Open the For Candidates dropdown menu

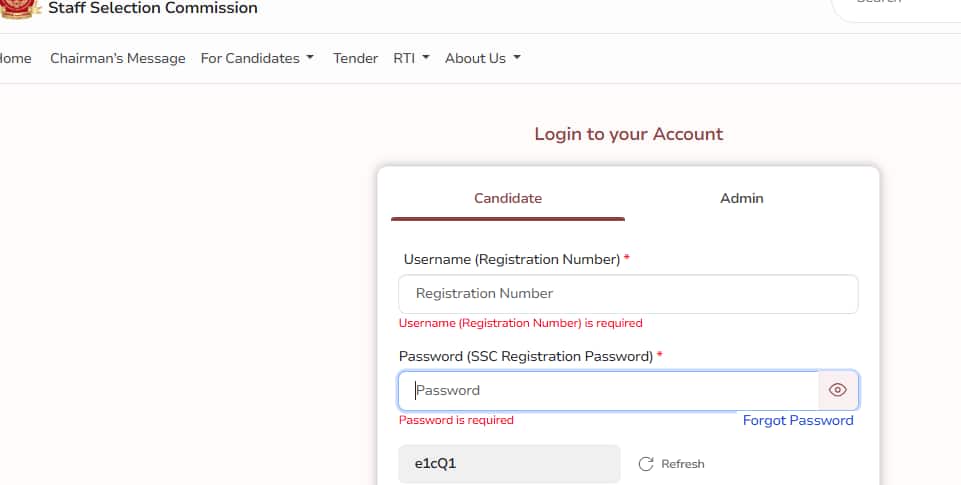pyautogui.click(x=257, y=58)
